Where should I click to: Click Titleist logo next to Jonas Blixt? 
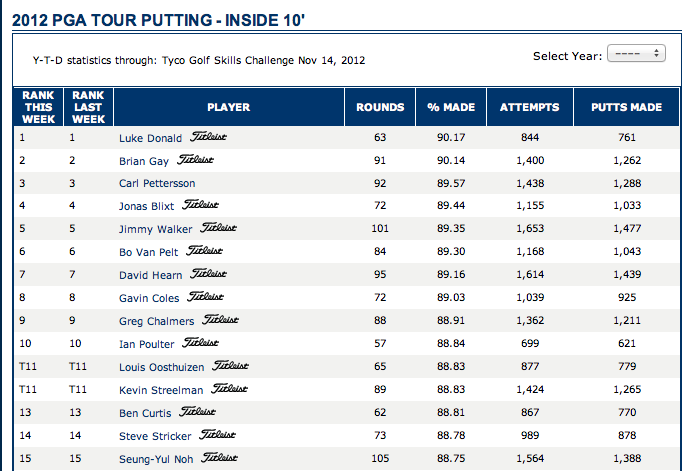[x=201, y=204]
